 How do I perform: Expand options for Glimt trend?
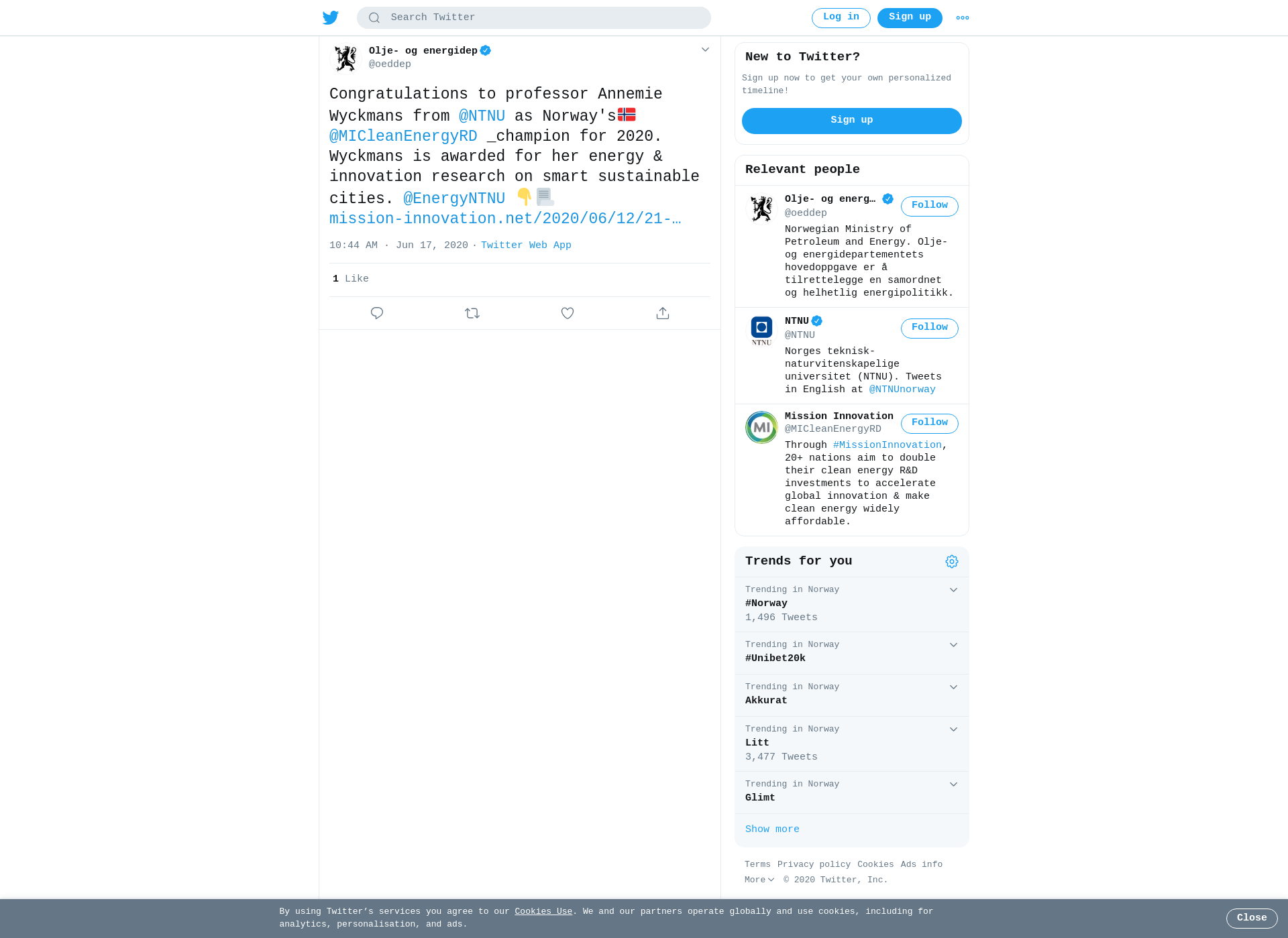tap(953, 784)
